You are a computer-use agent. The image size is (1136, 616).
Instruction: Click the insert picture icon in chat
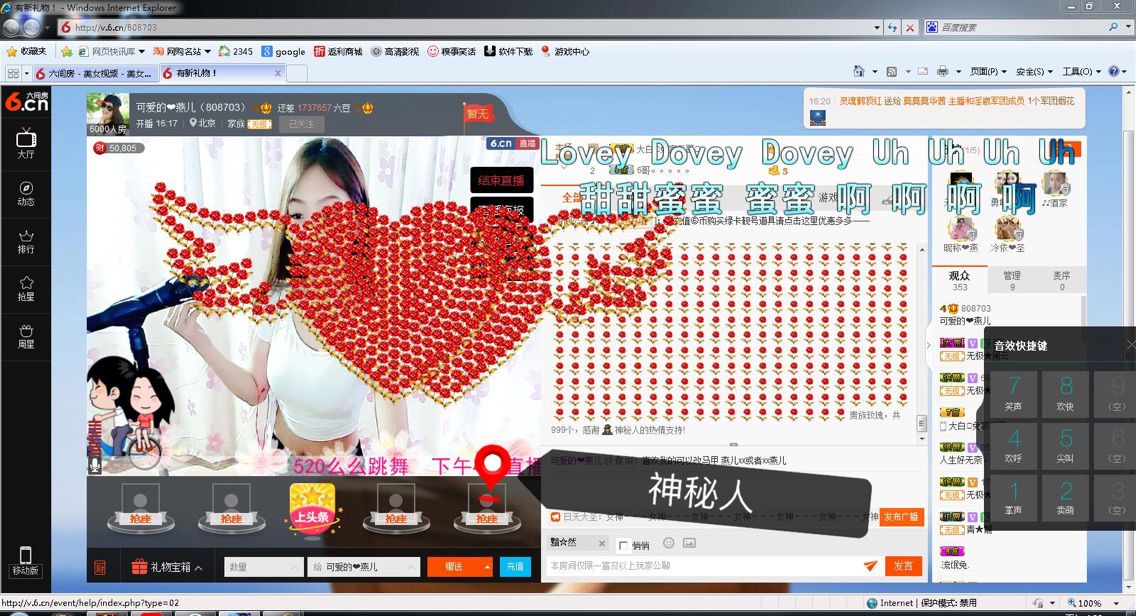(689, 543)
